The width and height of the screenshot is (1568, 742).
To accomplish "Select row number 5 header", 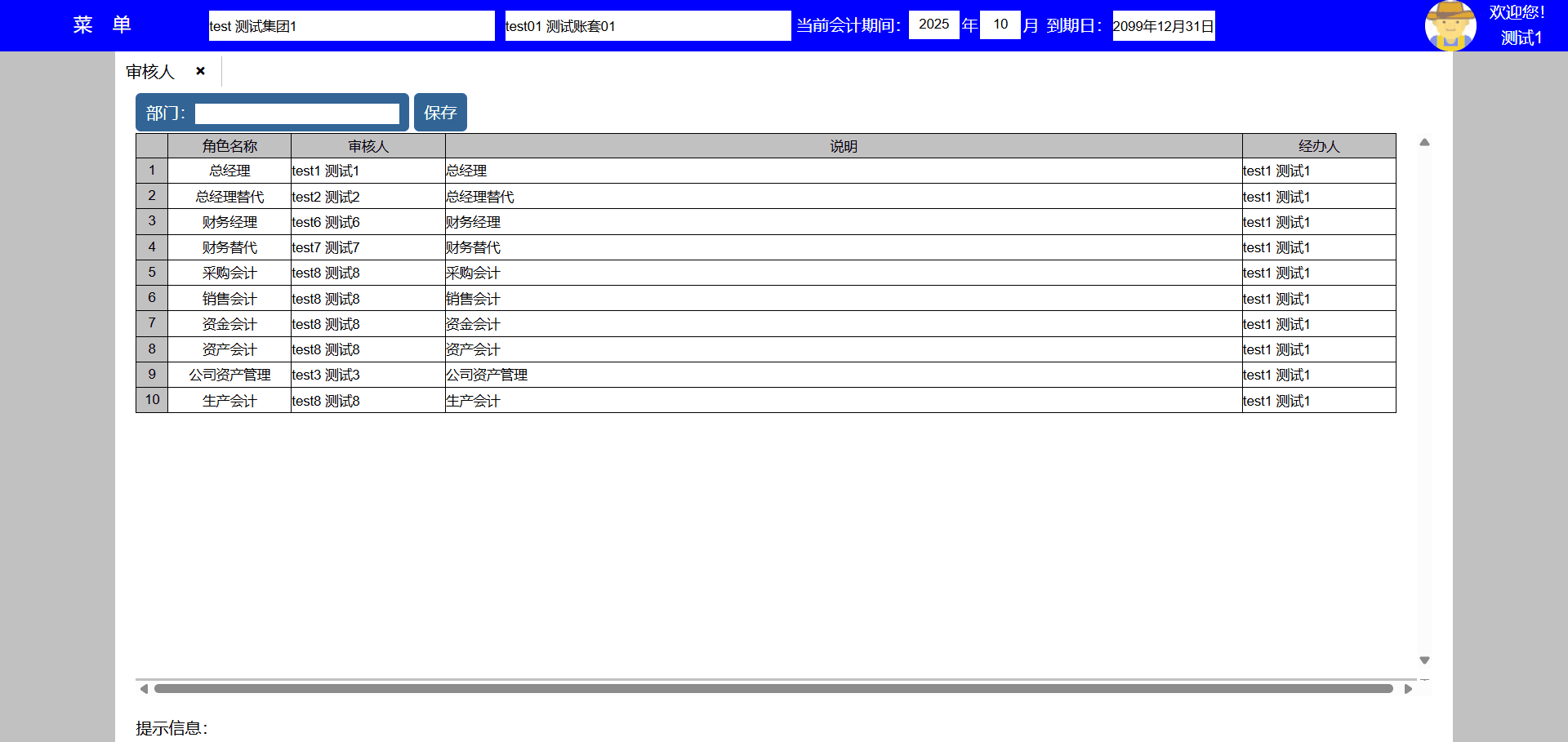I will point(152,273).
